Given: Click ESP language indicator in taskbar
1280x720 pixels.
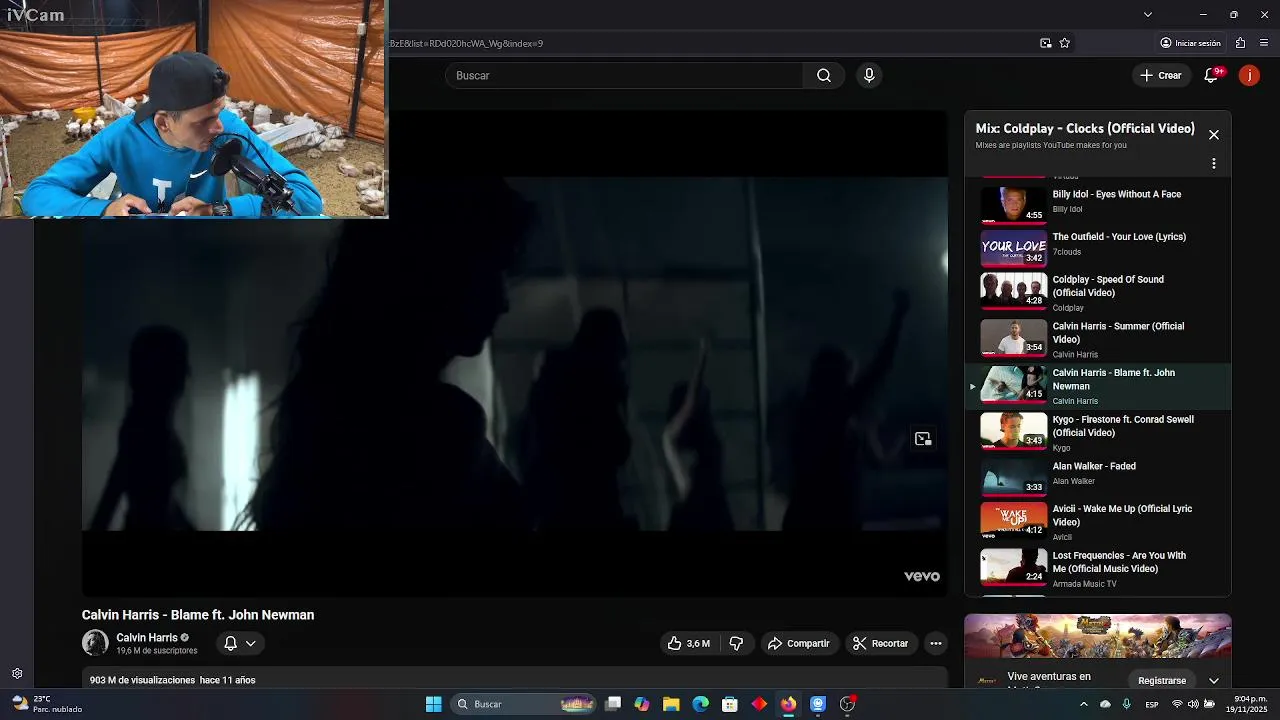Looking at the screenshot, I should [1152, 704].
